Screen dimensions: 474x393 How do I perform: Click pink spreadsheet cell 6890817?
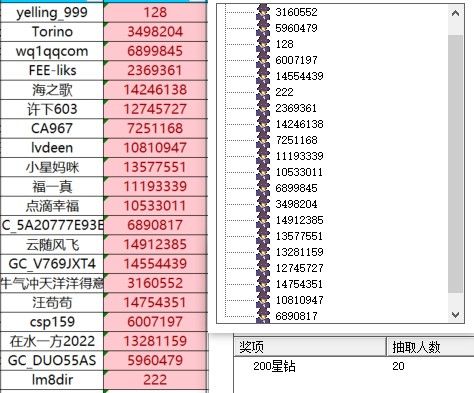[155, 225]
